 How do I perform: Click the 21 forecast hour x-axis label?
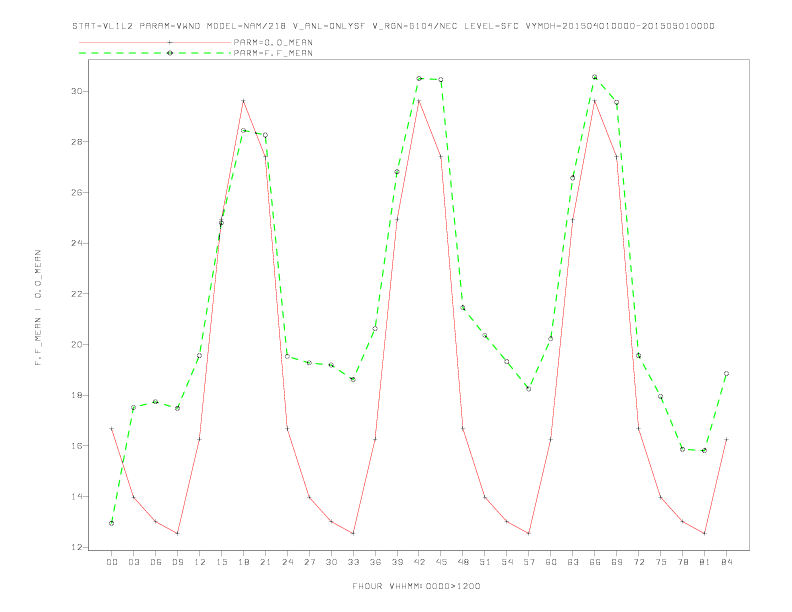tap(265, 562)
